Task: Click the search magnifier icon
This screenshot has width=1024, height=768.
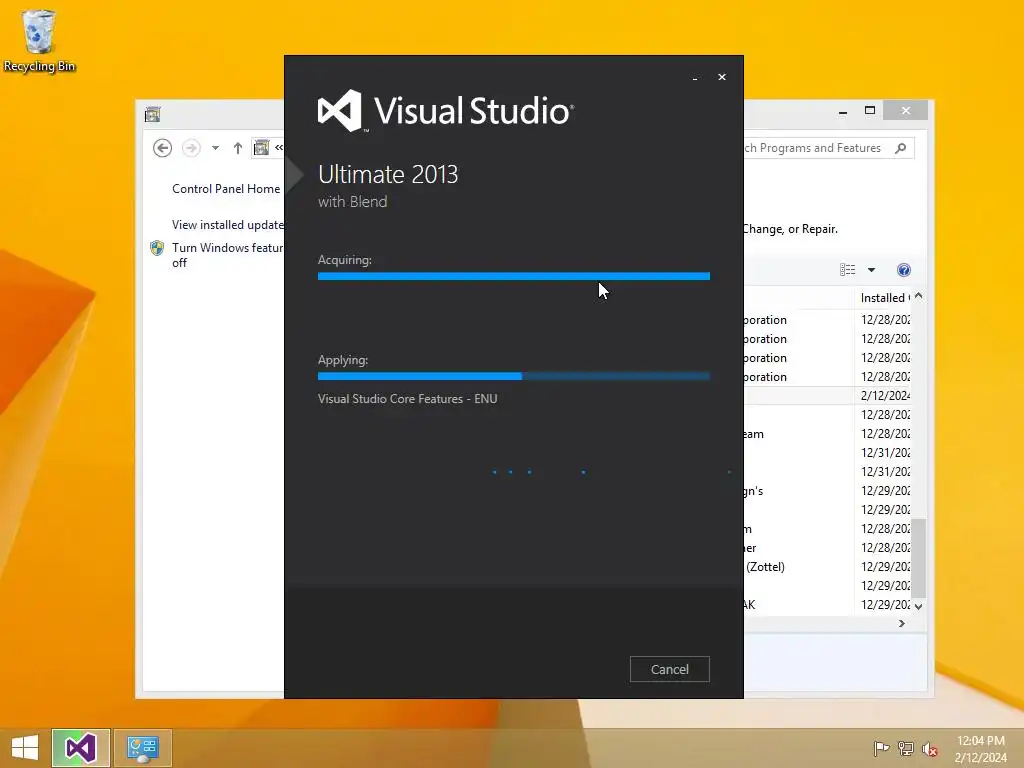Action: tap(901, 148)
